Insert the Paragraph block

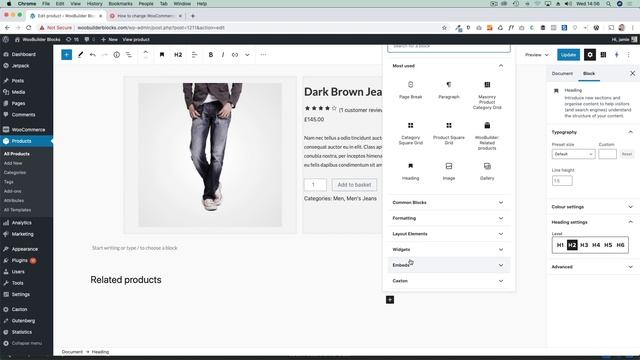coord(449,90)
